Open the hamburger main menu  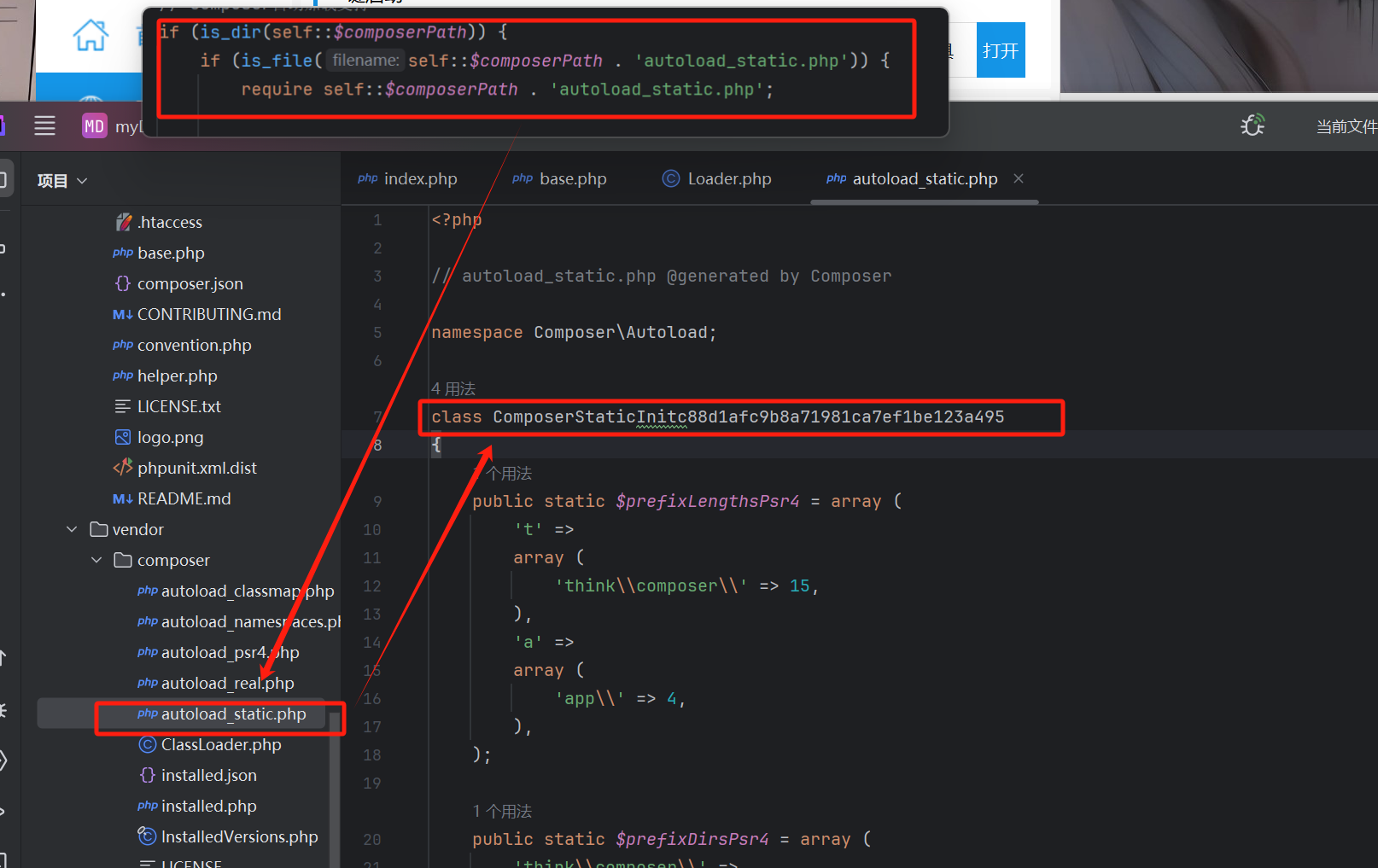(x=44, y=126)
